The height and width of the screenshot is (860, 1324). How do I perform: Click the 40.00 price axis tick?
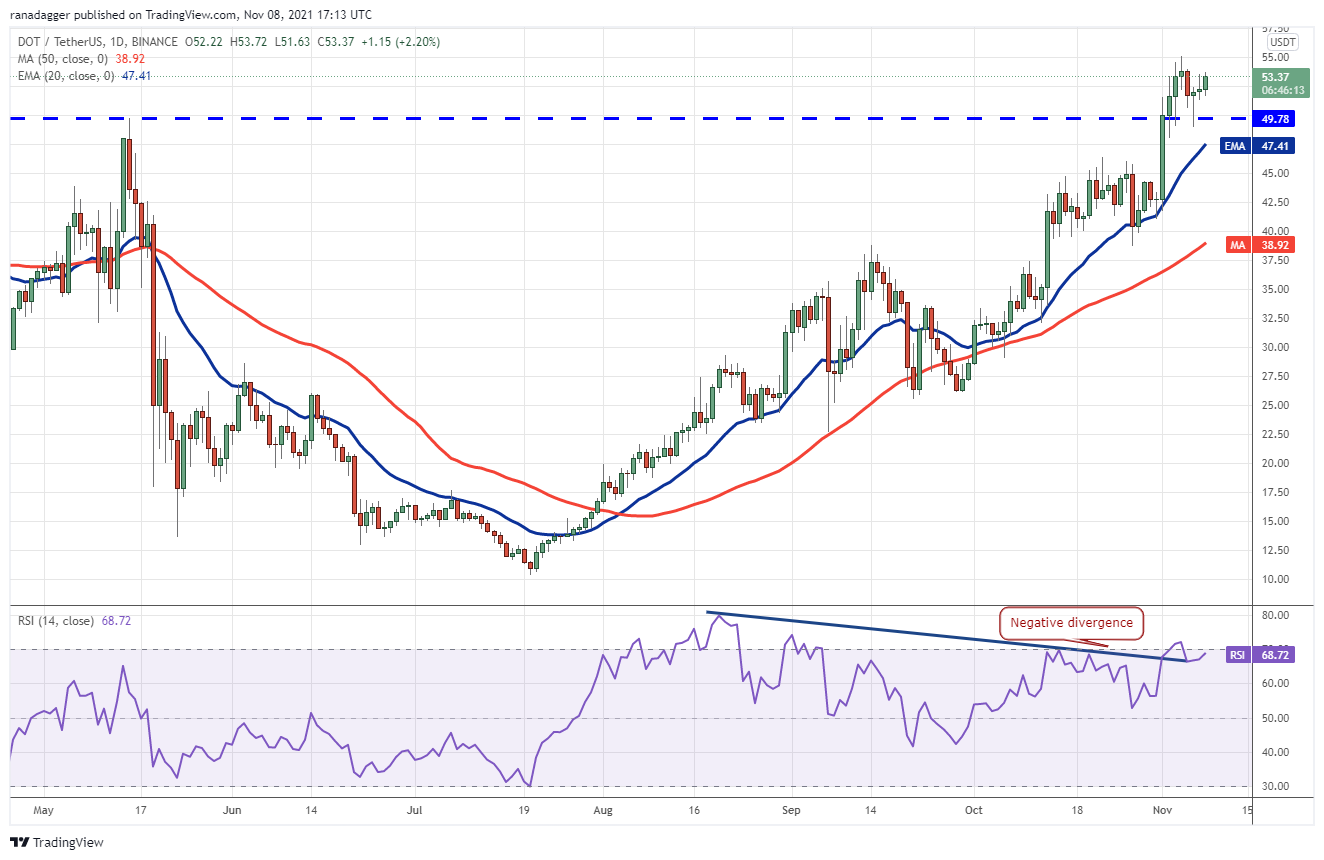point(1275,231)
